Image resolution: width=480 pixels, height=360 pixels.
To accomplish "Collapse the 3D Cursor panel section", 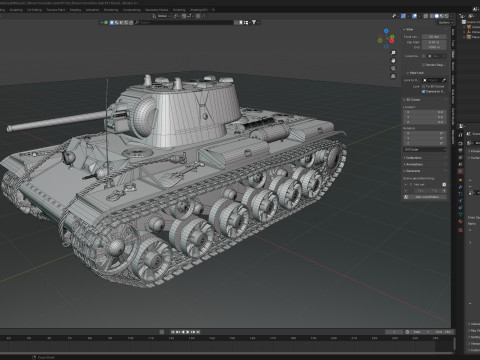I will [412, 100].
